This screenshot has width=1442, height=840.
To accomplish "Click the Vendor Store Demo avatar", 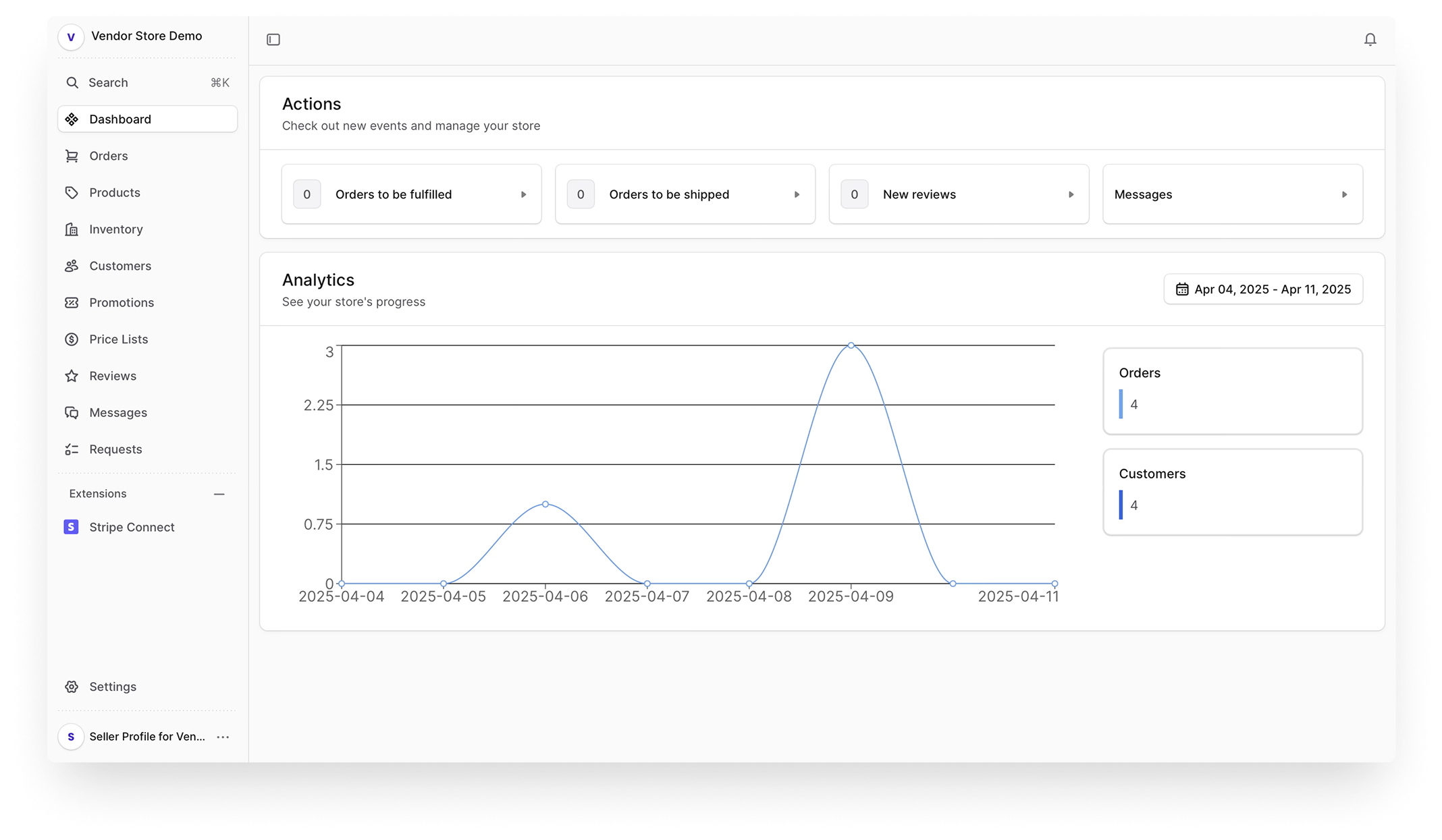I will [71, 36].
